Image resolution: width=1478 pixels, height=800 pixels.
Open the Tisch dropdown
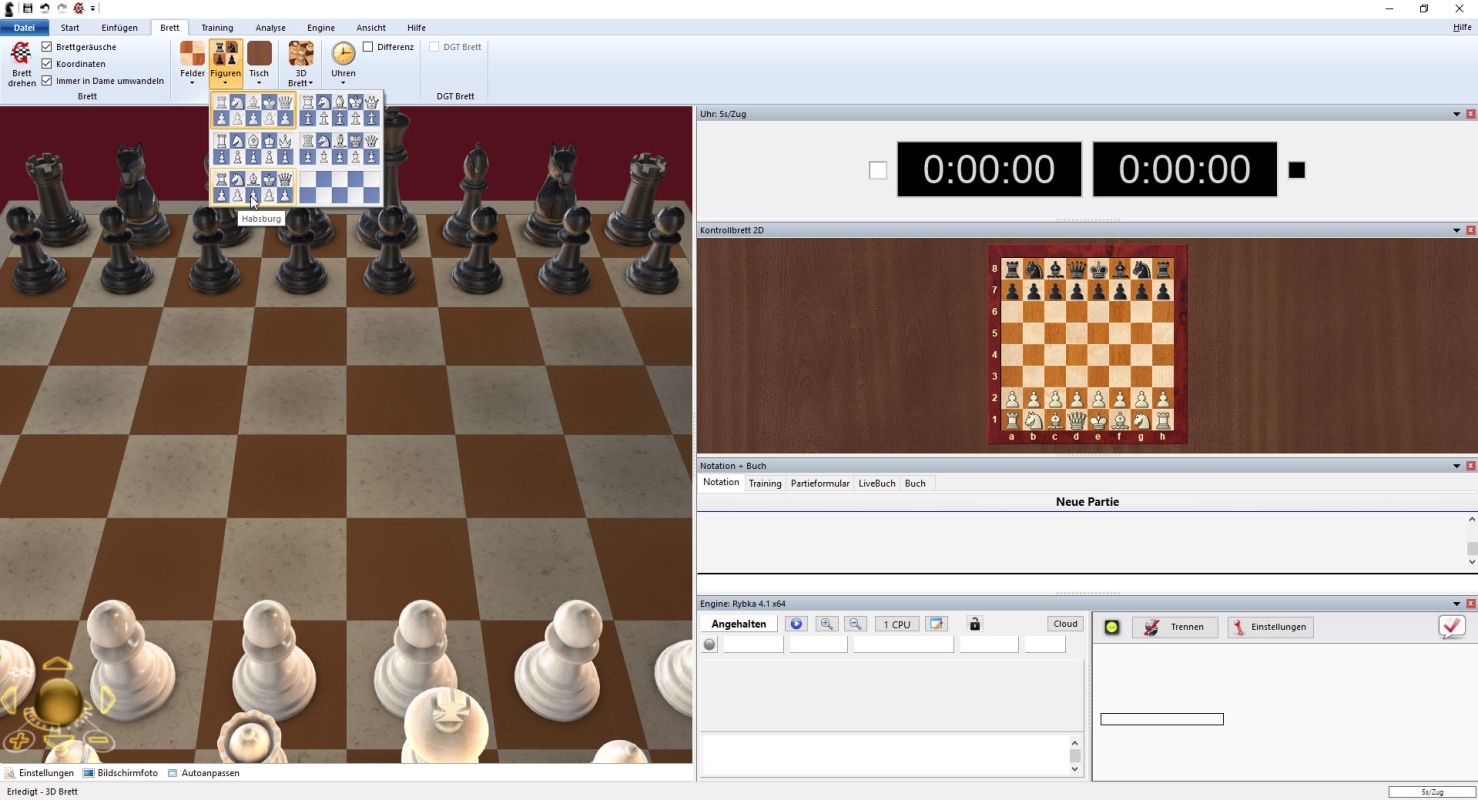click(259, 65)
